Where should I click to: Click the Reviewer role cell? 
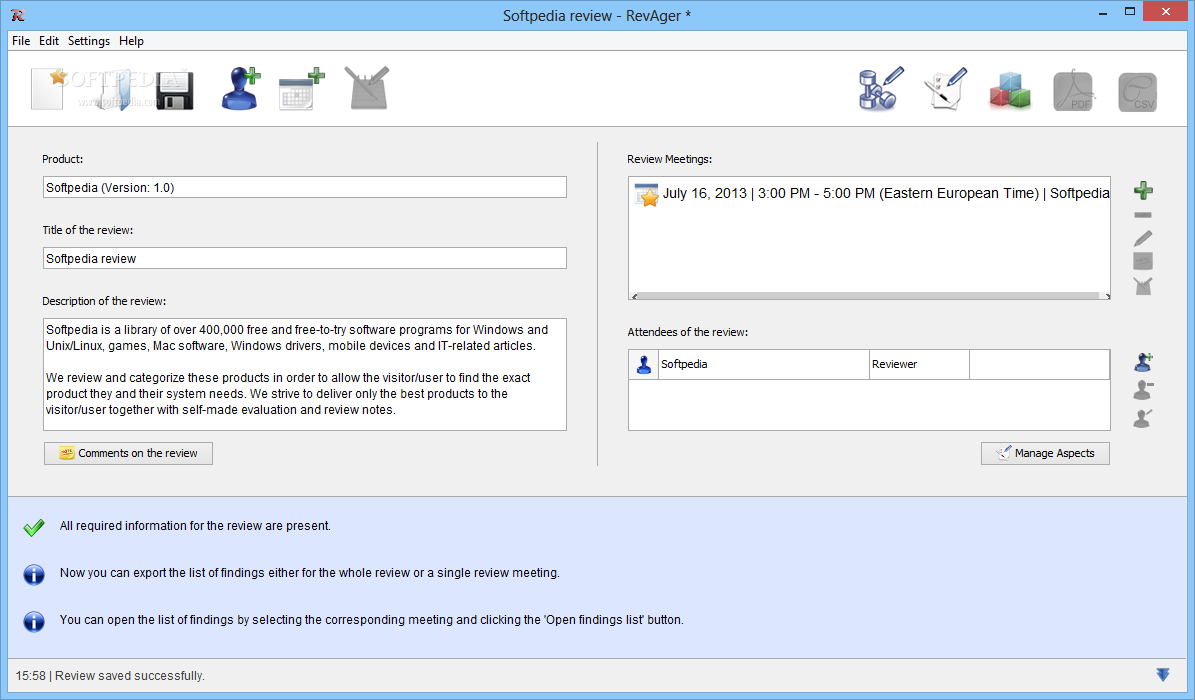tap(919, 364)
